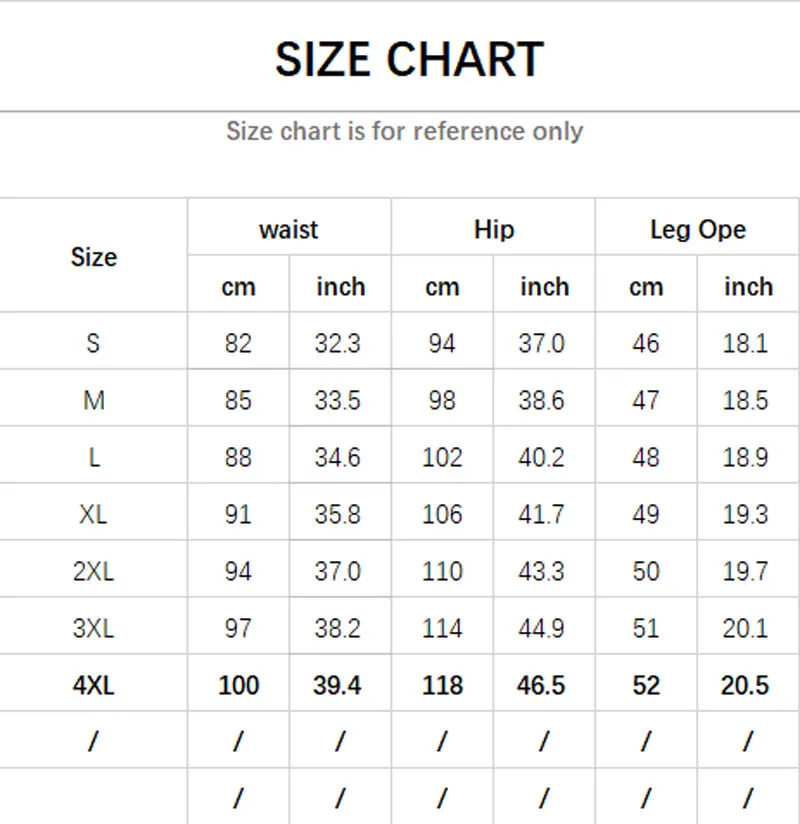
Task: Click the 102 cm hip cell
Action: 442,457
